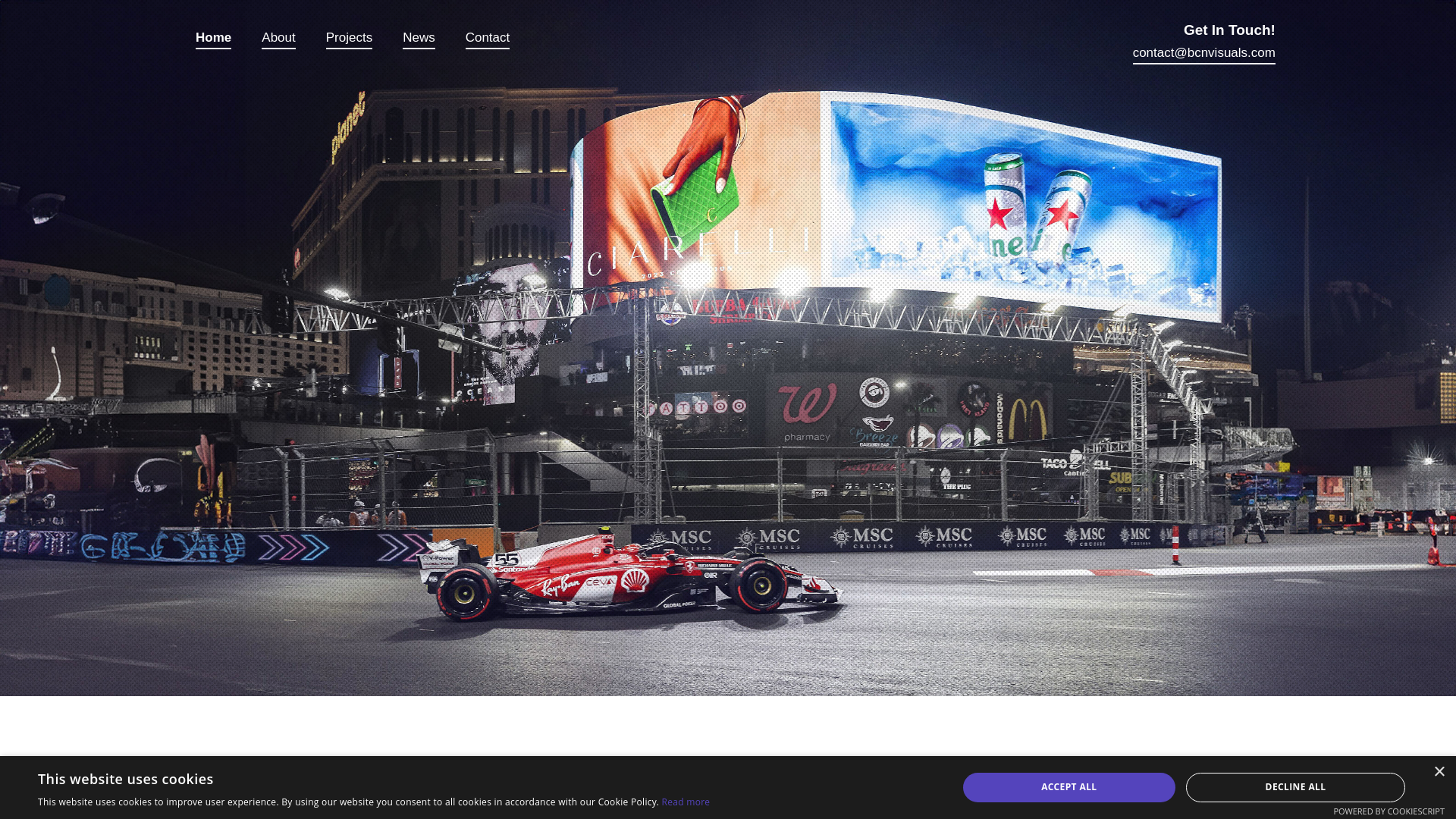Screen dimensions: 1456x819
Task: Open the Projects menu item
Action: coord(349,38)
